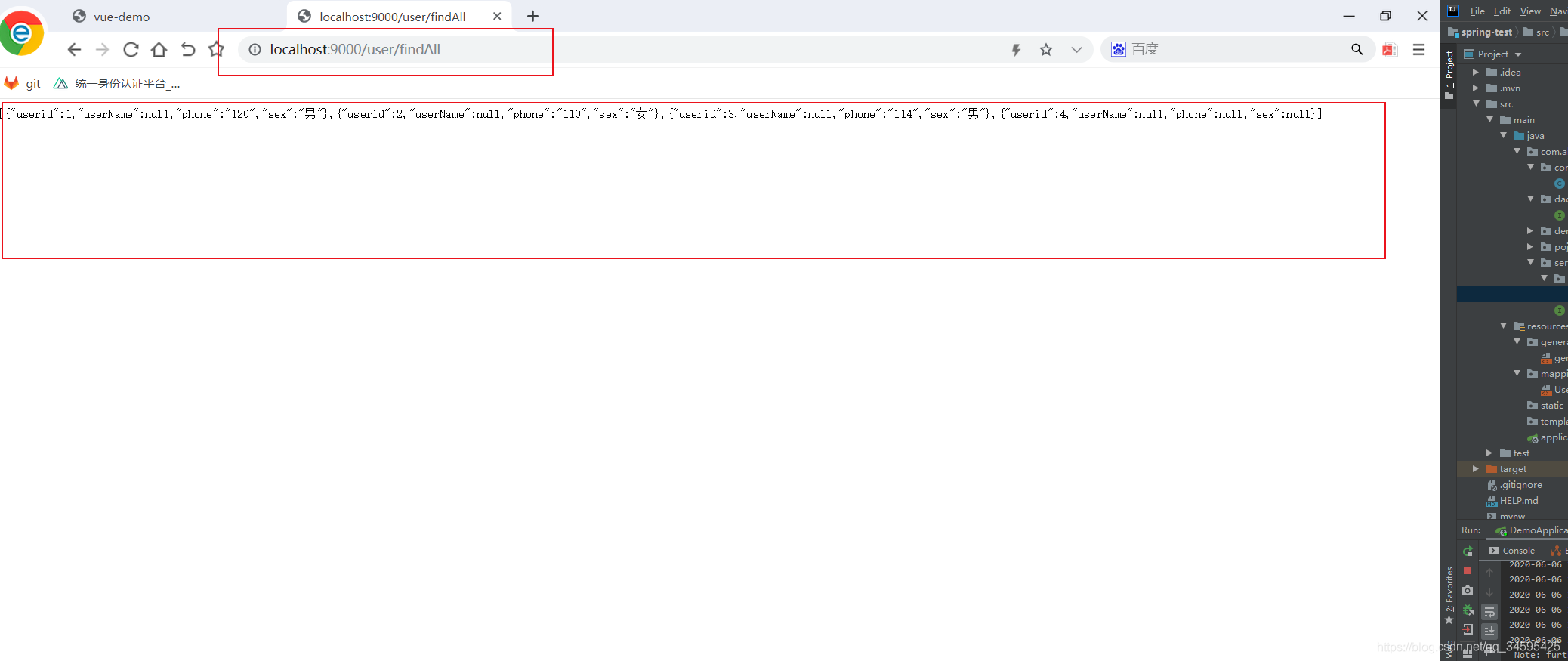
Task: Expand the .mvn folder
Action: click(x=1476, y=88)
